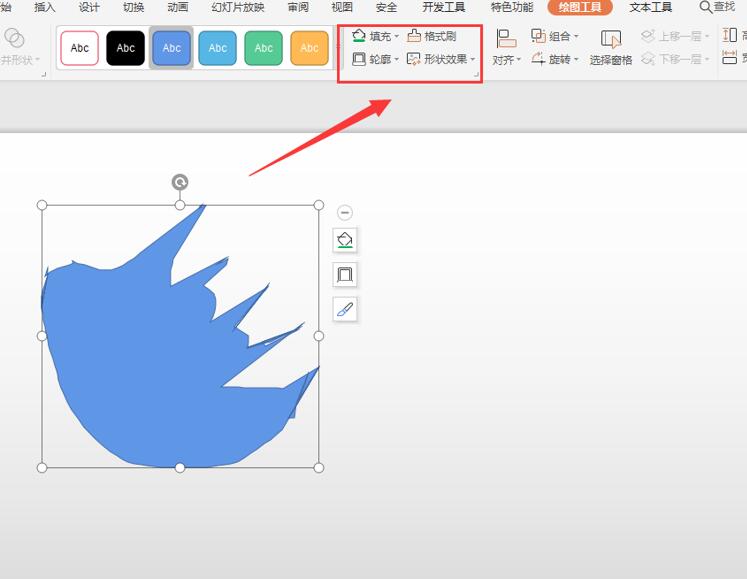747x579 pixels.
Task: Click the bottom-right corner handle of shape
Action: pyautogui.click(x=319, y=467)
